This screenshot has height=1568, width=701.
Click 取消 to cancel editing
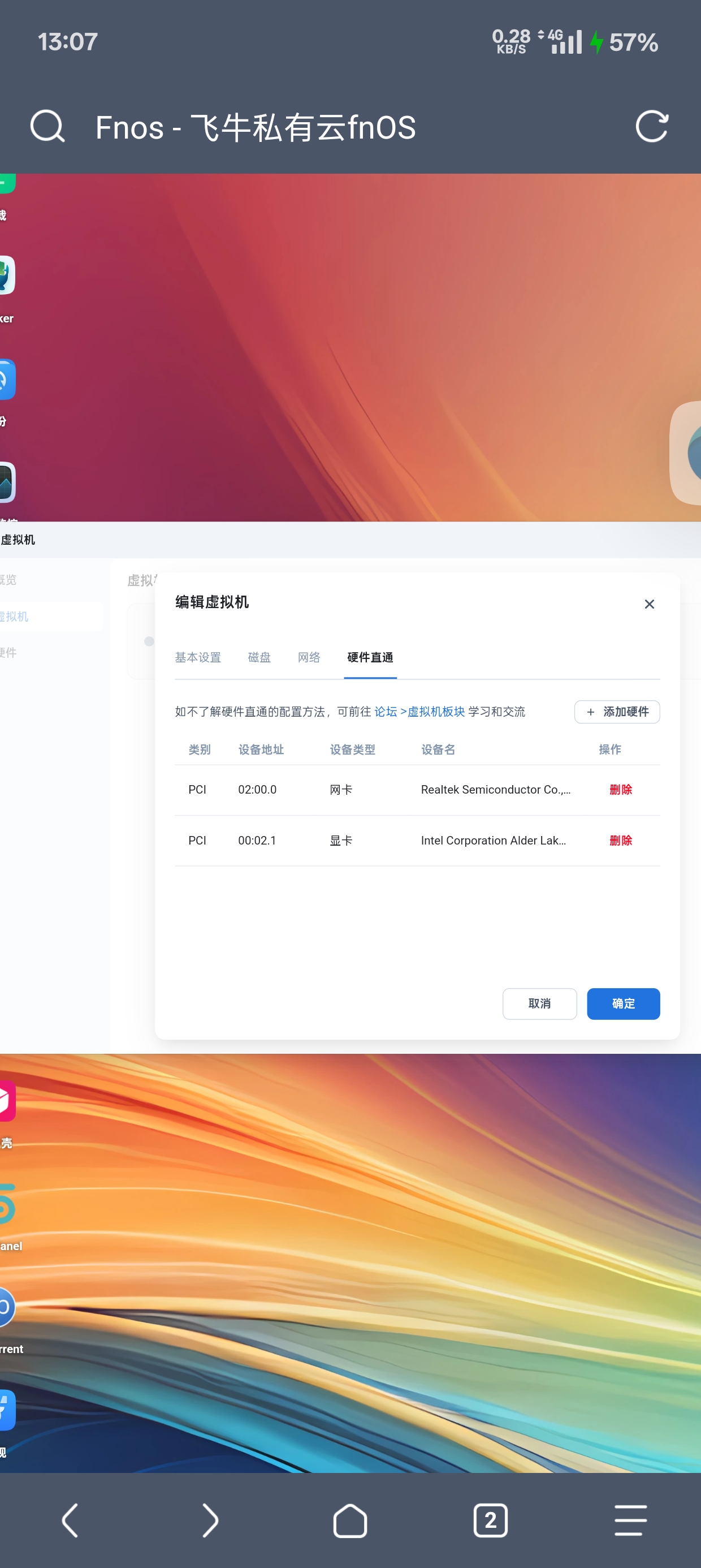pyautogui.click(x=540, y=1003)
